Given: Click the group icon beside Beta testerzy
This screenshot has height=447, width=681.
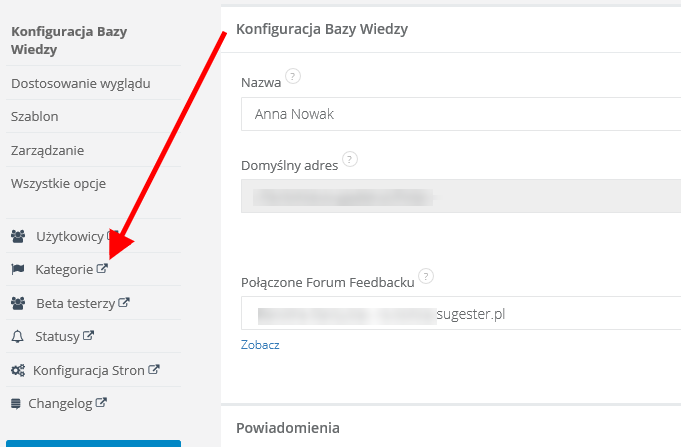Looking at the screenshot, I should (17, 303).
